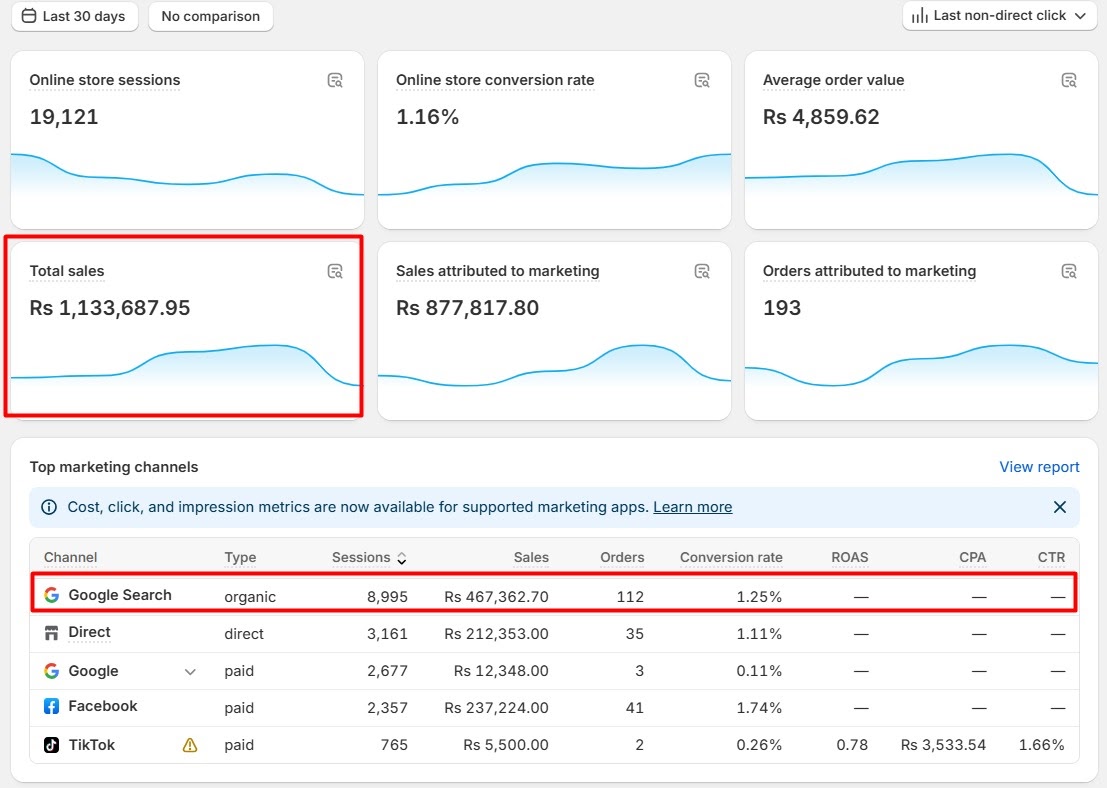Screen dimensions: 1107x788
Task: Open the No comparison period selector
Action: [x=210, y=16]
